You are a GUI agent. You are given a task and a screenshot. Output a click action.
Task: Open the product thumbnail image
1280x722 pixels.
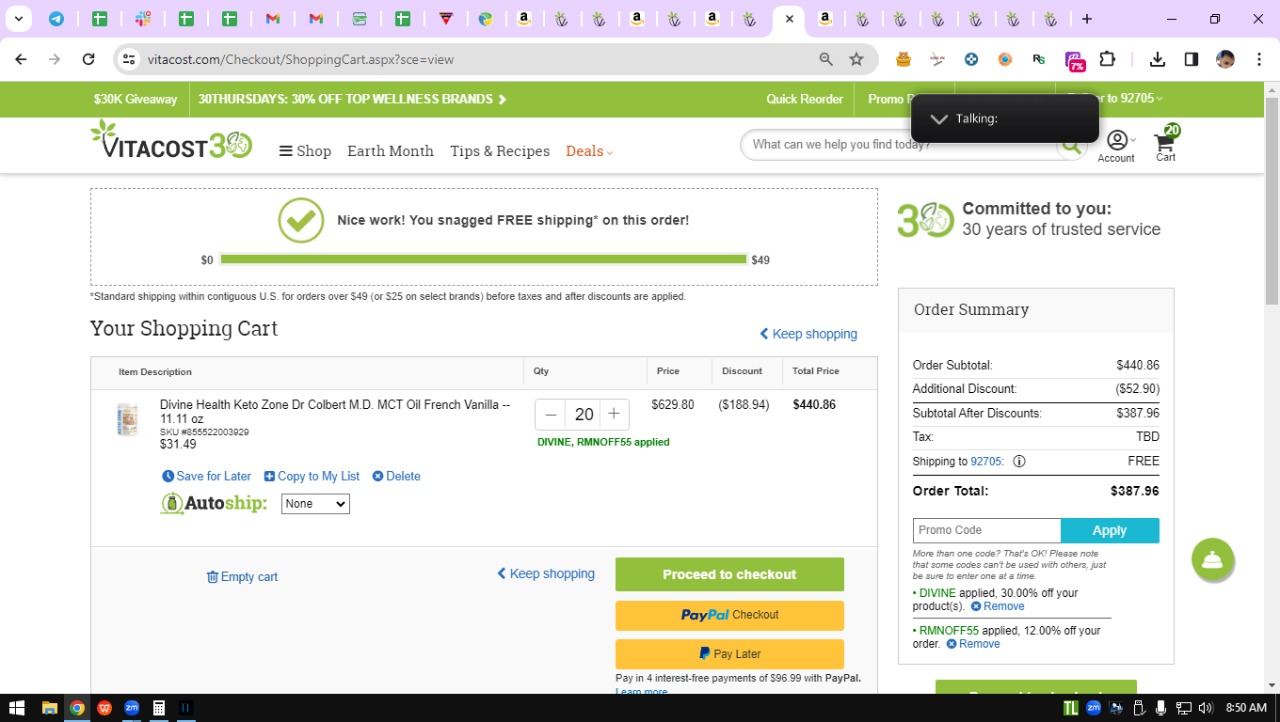(127, 419)
